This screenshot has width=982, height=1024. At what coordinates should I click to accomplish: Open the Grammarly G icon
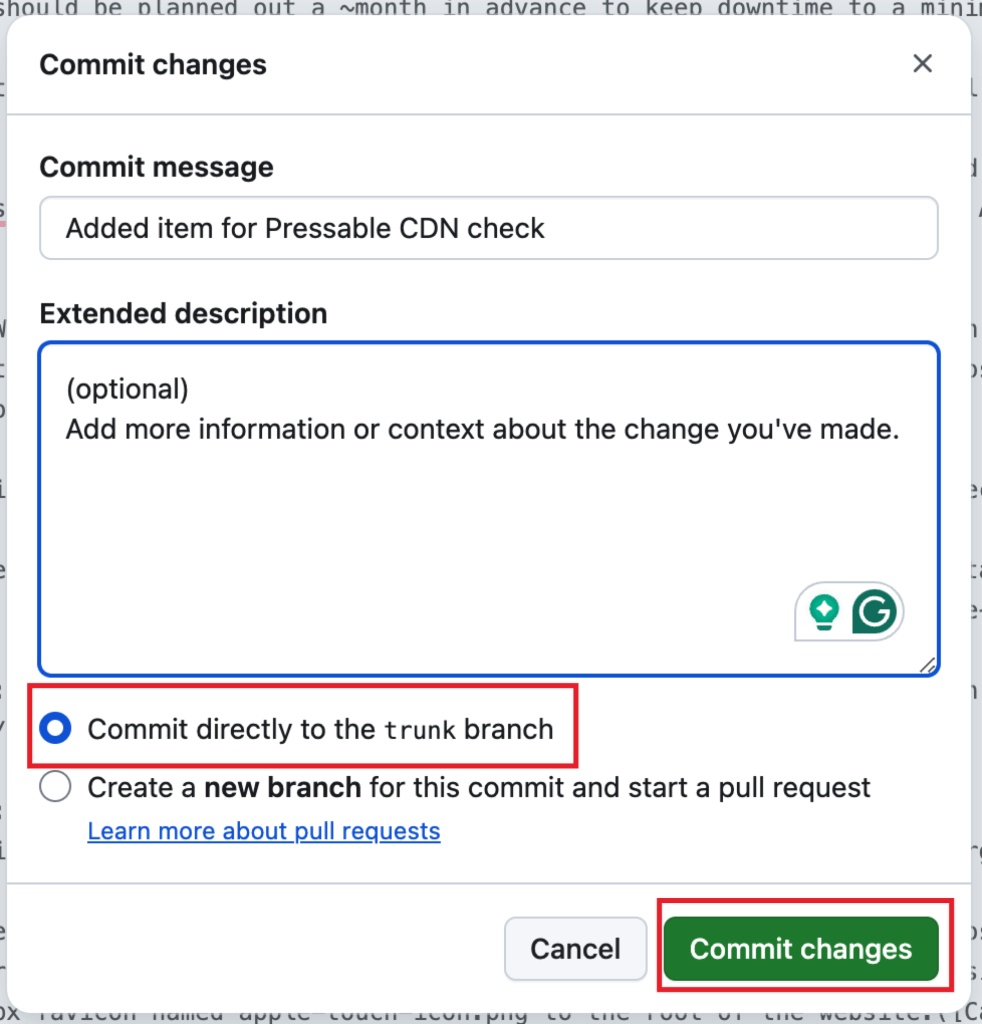pos(875,611)
